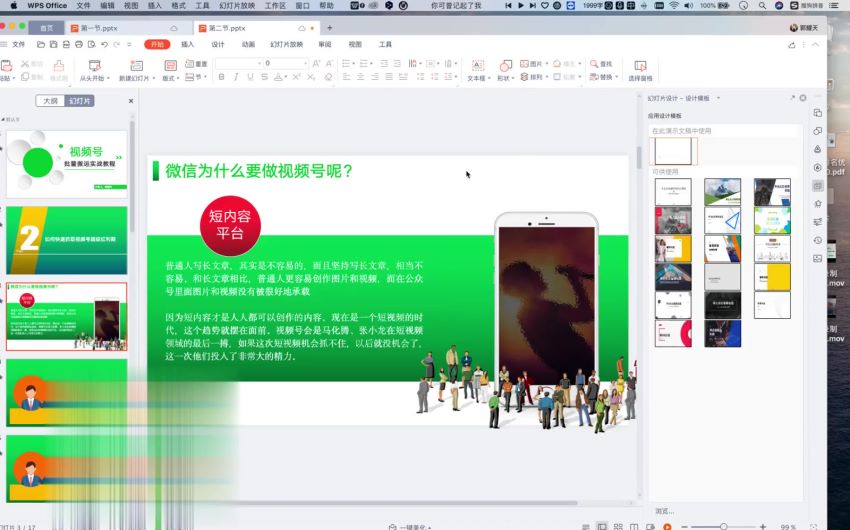
Task: Switch to the 插入 ribbon tab
Action: tap(188, 44)
